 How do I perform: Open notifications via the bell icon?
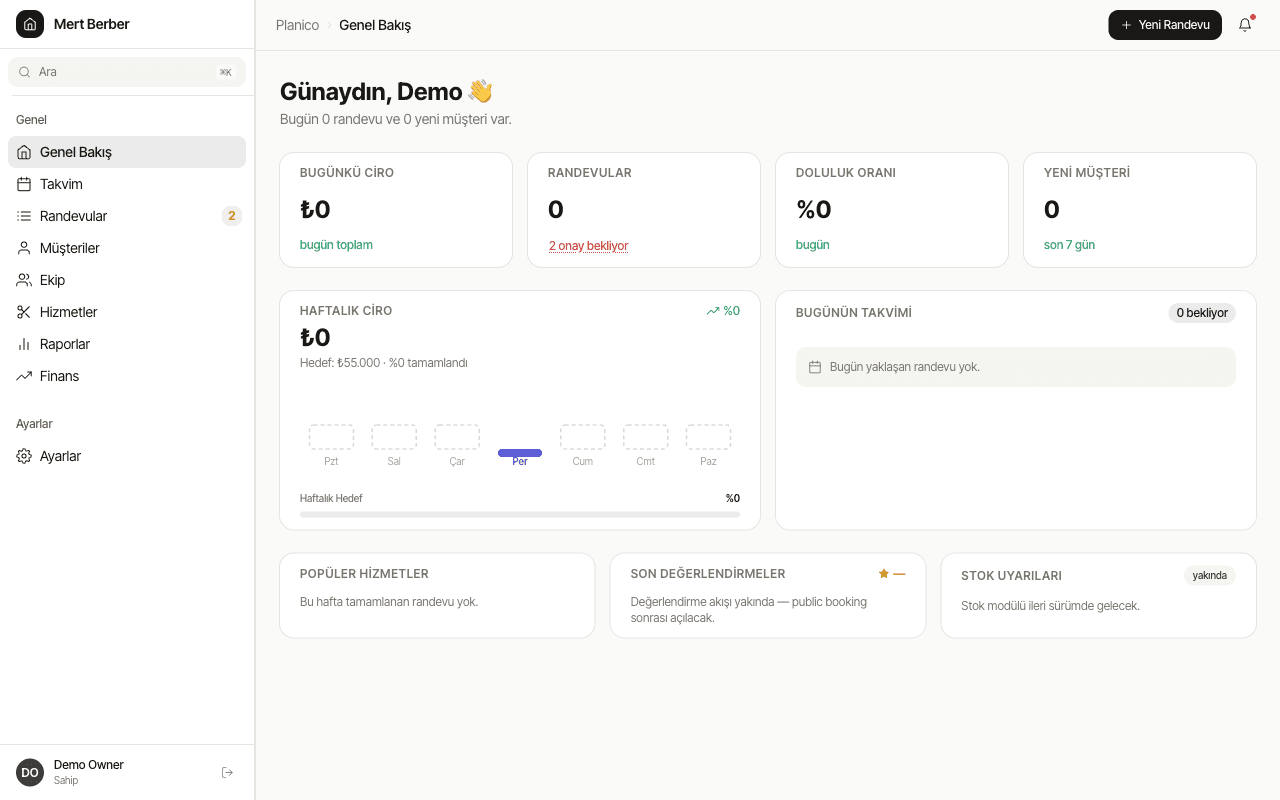coord(1245,25)
